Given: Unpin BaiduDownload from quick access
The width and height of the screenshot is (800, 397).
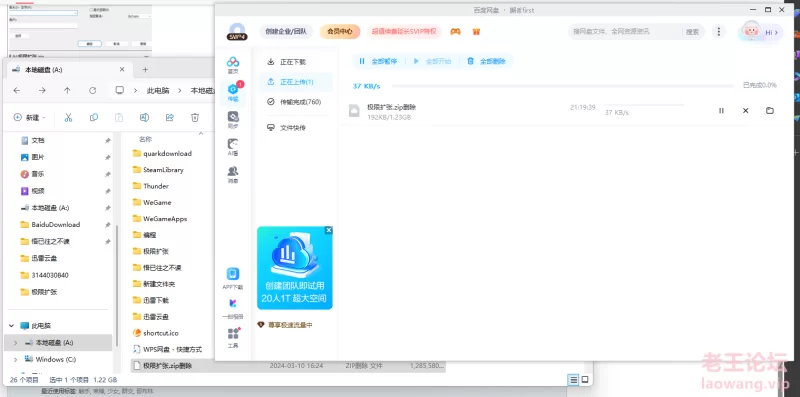Looking at the screenshot, I should pyautogui.click(x=108, y=225).
